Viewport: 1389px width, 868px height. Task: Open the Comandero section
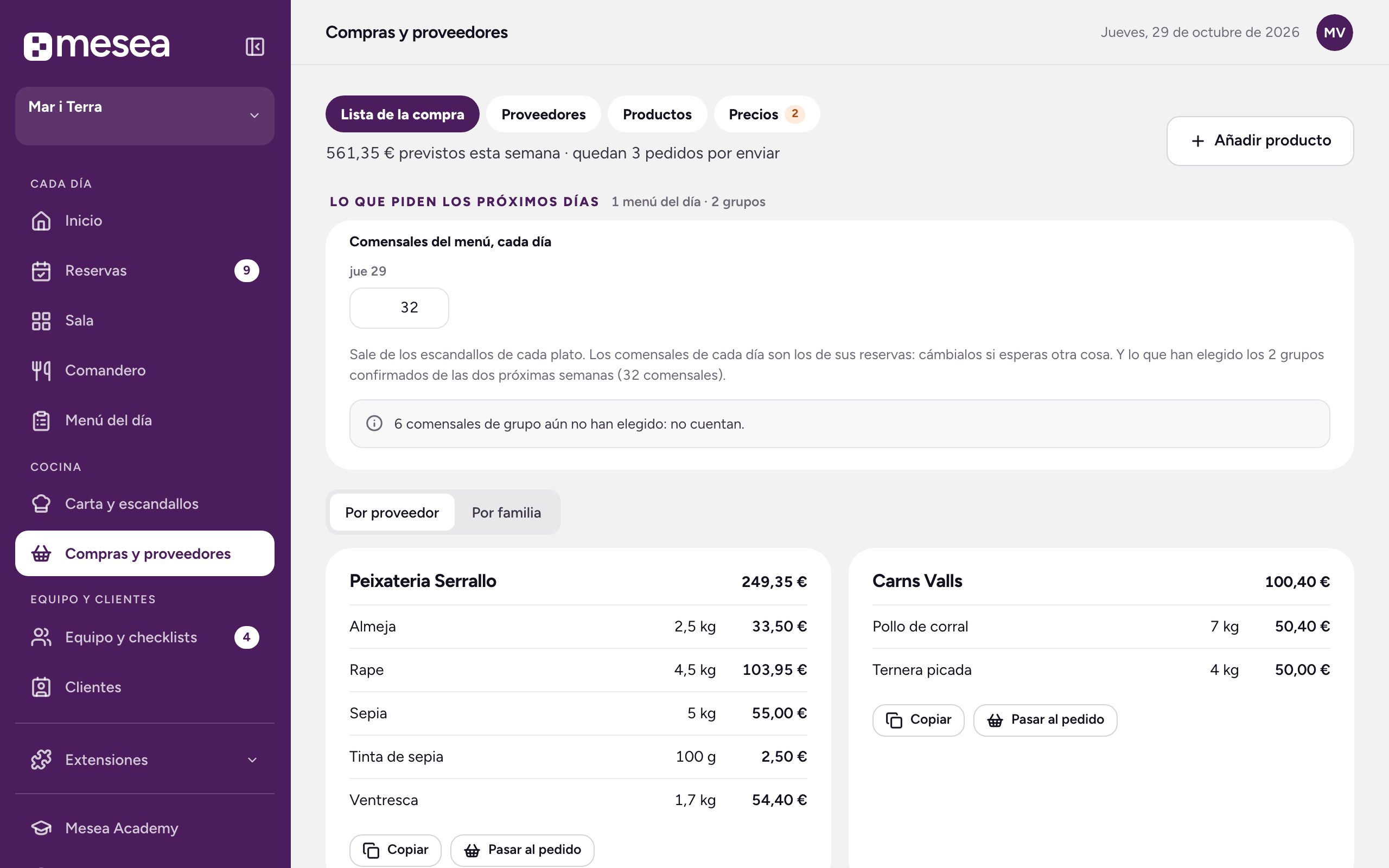(x=145, y=371)
